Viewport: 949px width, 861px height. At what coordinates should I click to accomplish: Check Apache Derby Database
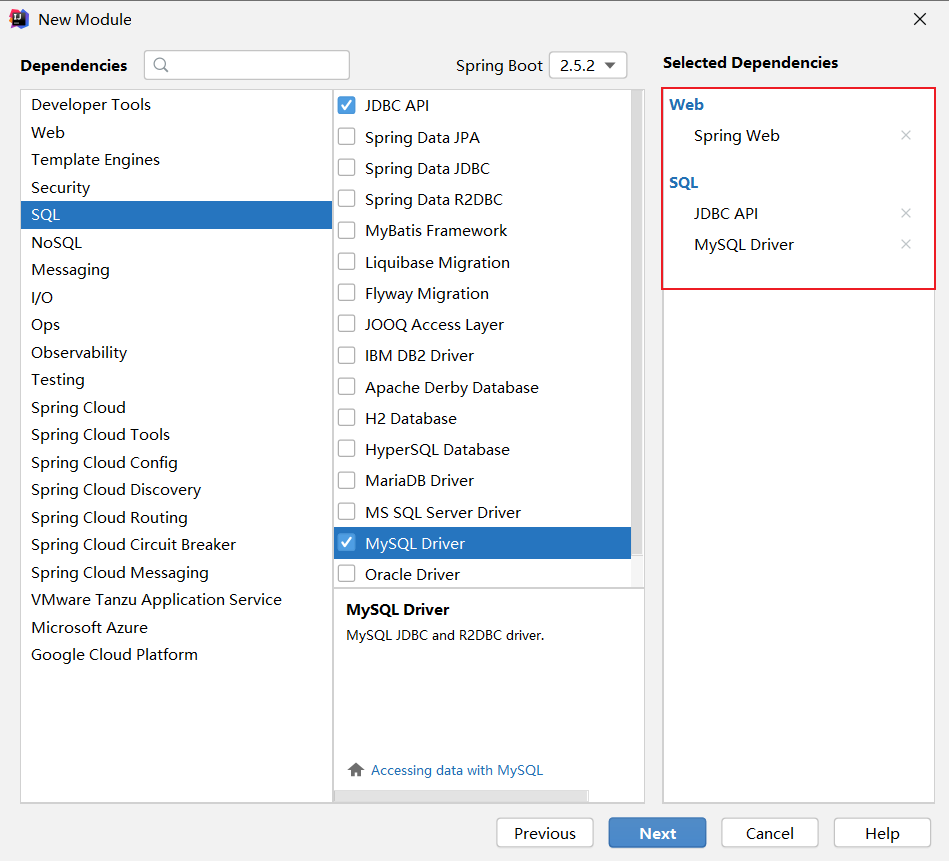347,387
